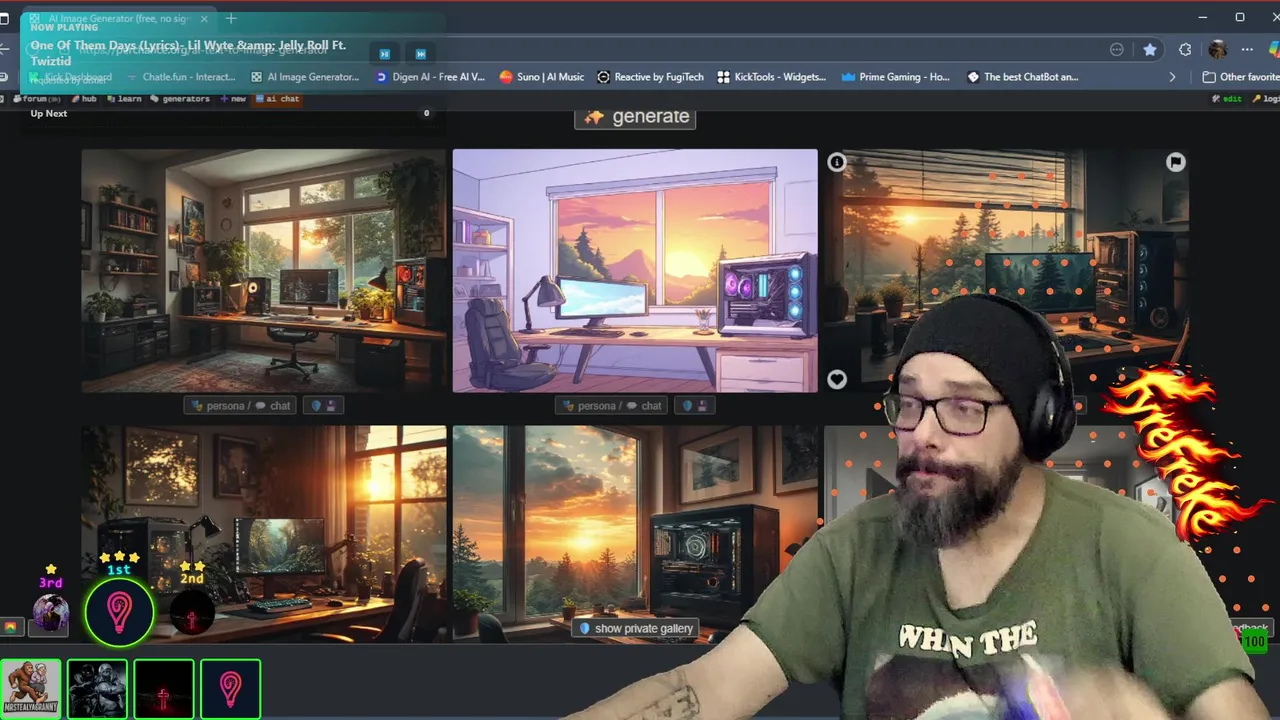The image size is (1280, 720).
Task: Select red cross avatar in bottom row
Action: pyautogui.click(x=164, y=689)
